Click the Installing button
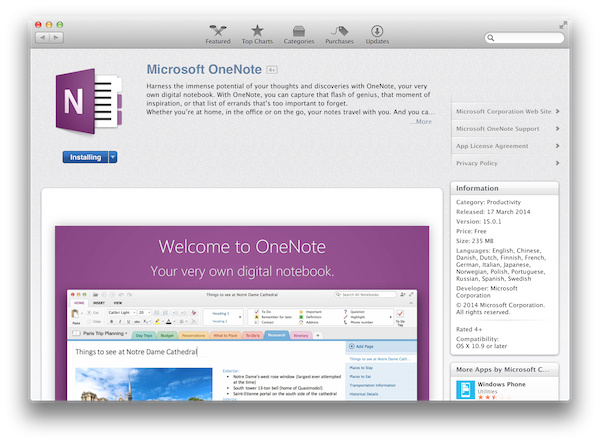Image resolution: width=600 pixels, height=443 pixels. 85,157
